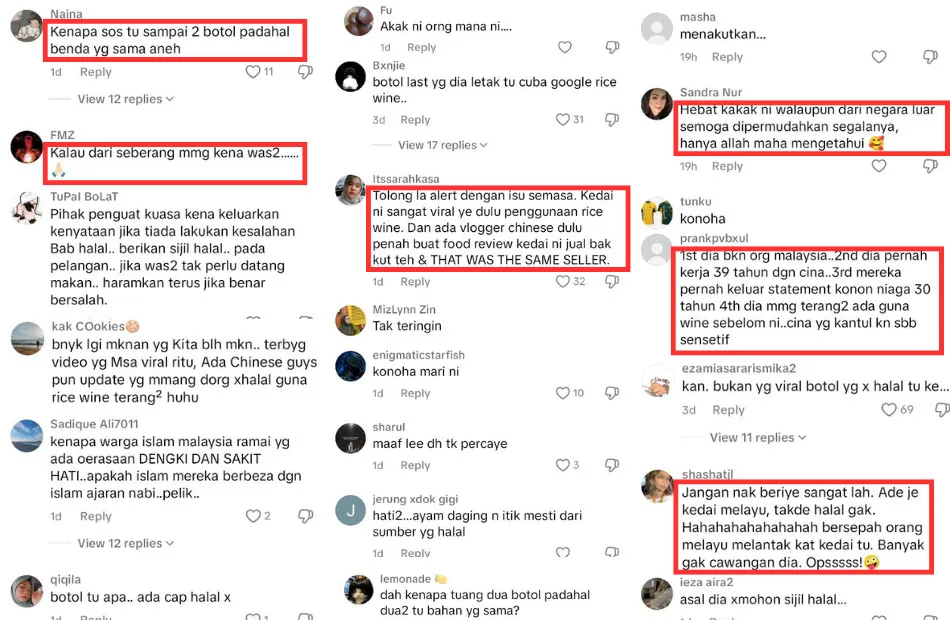Like Bxnjie's rice wine comment
Viewport: 950px width, 620px height.
click(x=563, y=119)
